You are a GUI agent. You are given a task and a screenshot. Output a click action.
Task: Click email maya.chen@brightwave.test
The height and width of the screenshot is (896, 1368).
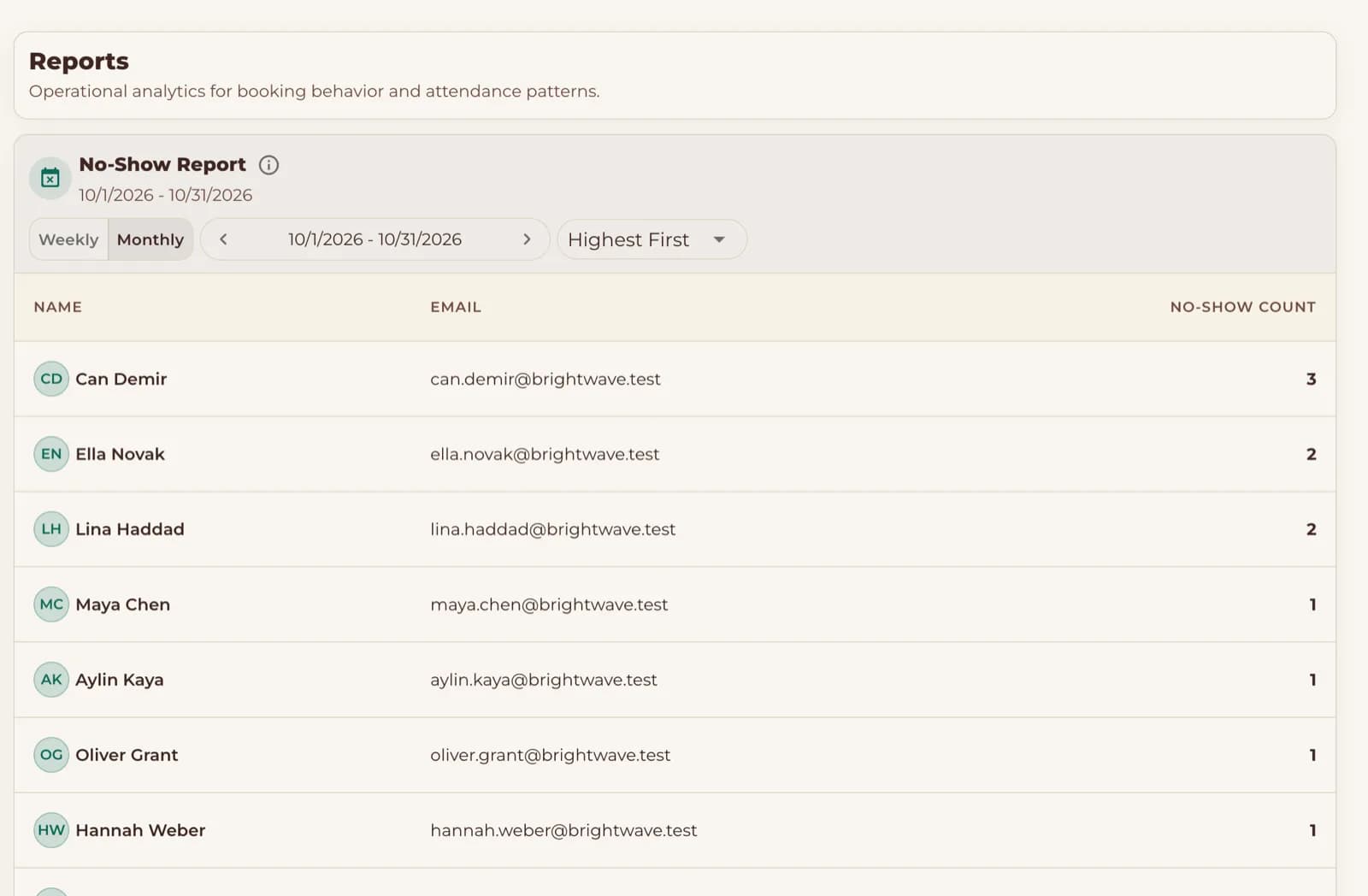pos(549,604)
